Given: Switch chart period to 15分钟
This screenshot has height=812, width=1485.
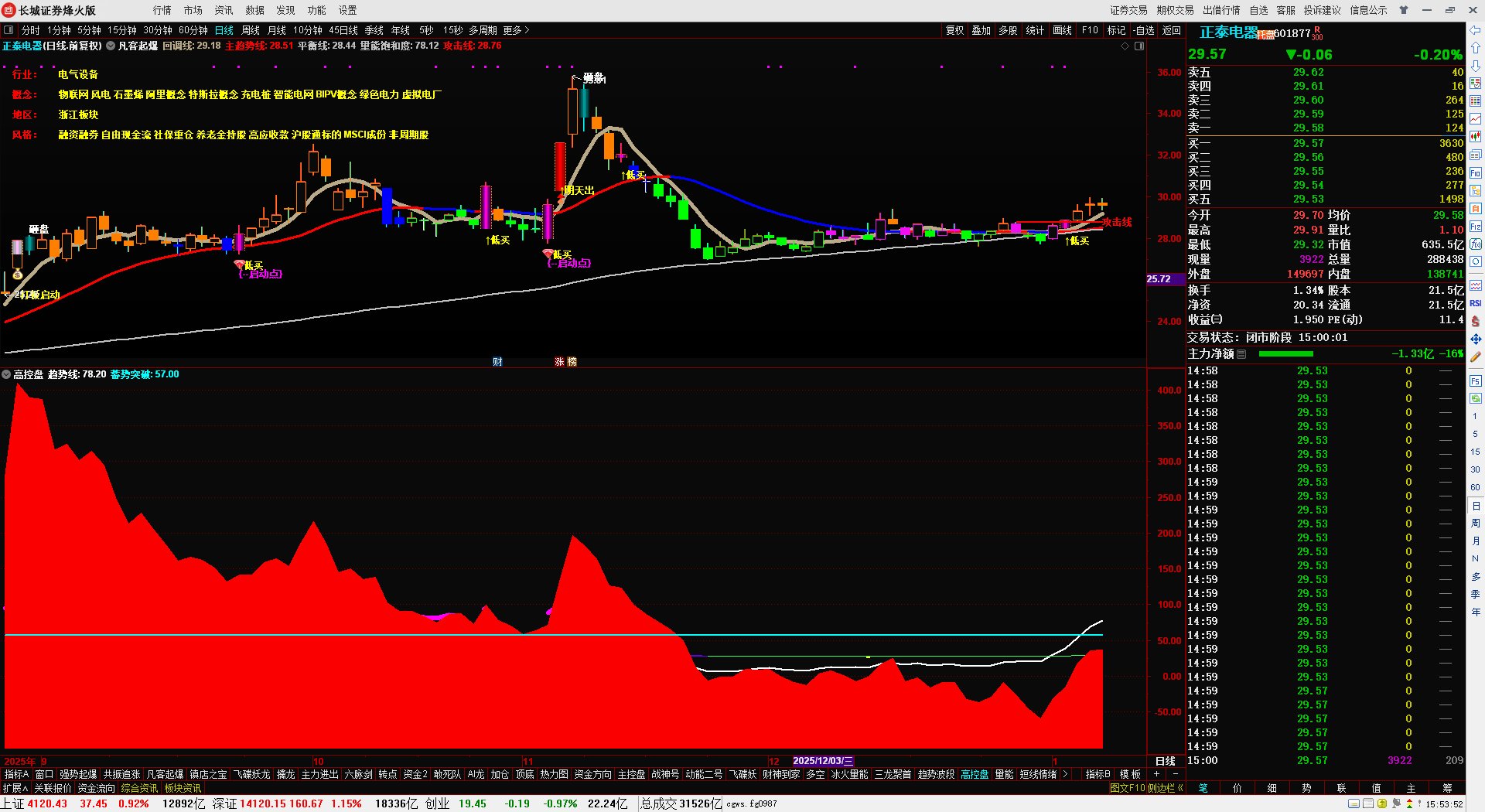Looking at the screenshot, I should [122, 30].
